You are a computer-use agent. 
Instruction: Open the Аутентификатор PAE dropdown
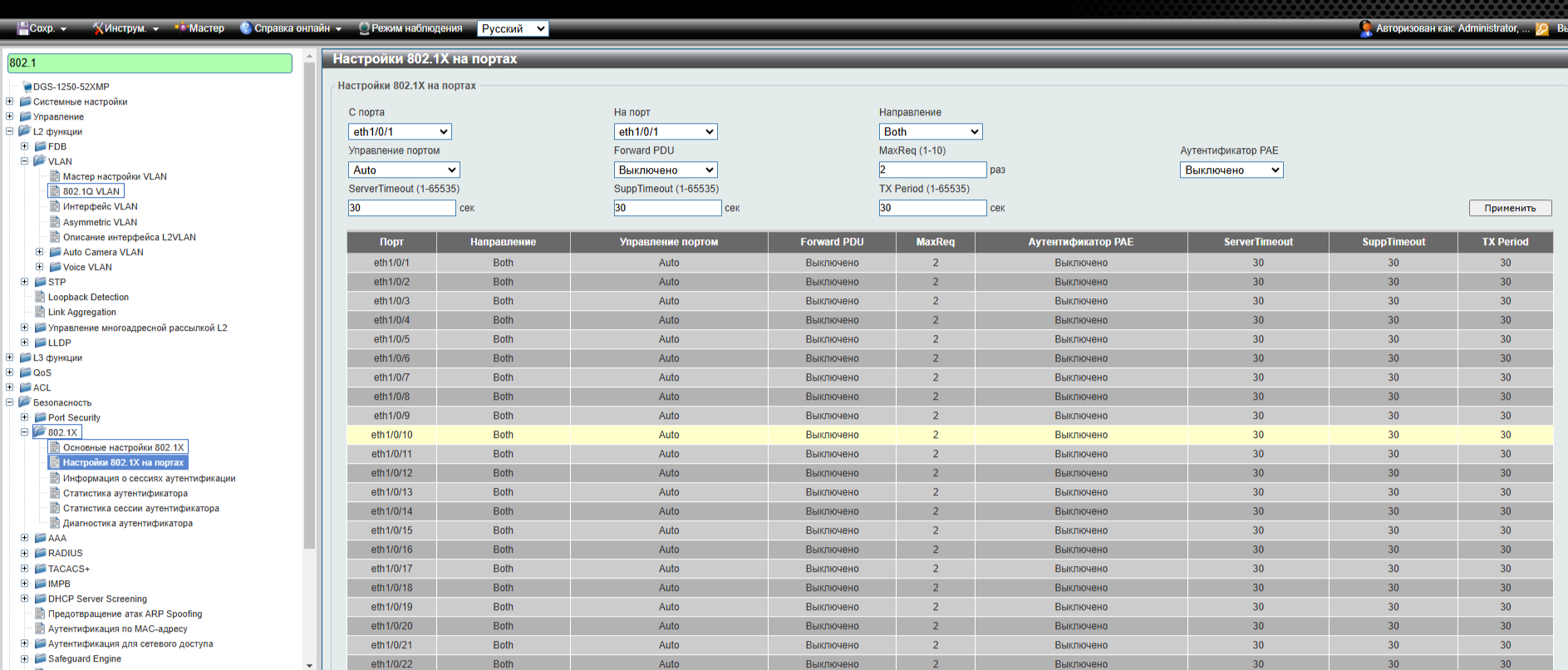(x=1231, y=170)
